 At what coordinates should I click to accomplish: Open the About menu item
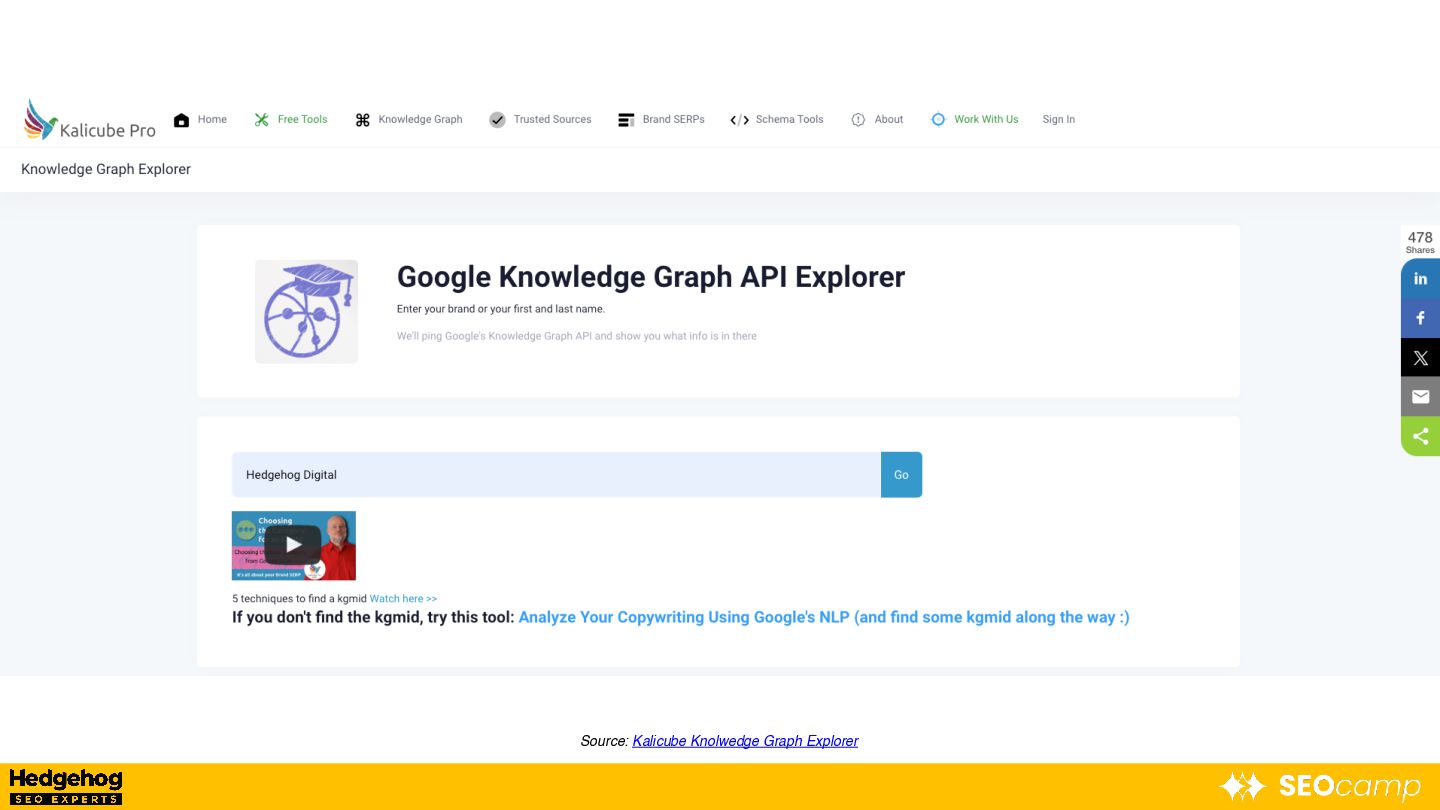click(889, 119)
